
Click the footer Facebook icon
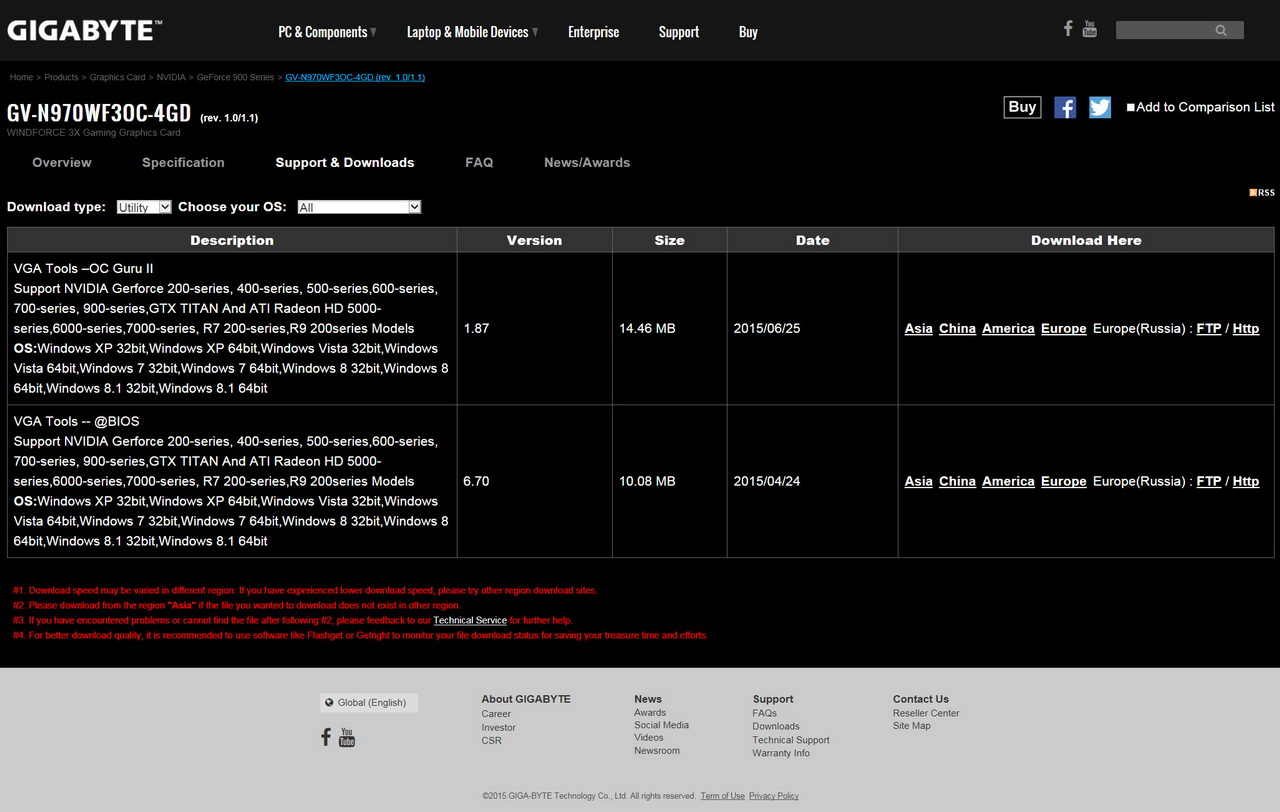click(x=326, y=737)
